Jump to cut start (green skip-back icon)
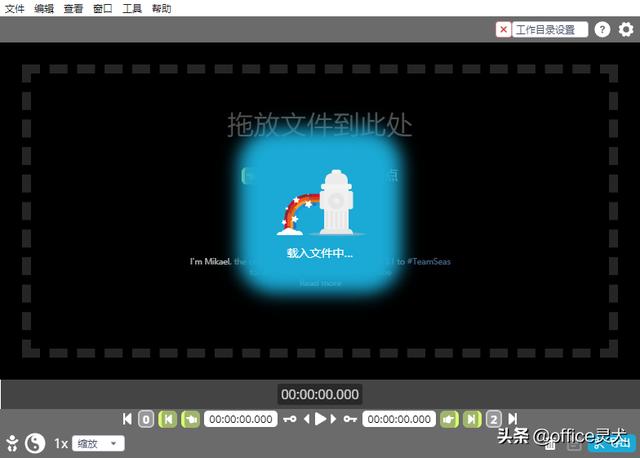The width and height of the screenshot is (640, 458). (x=168, y=419)
